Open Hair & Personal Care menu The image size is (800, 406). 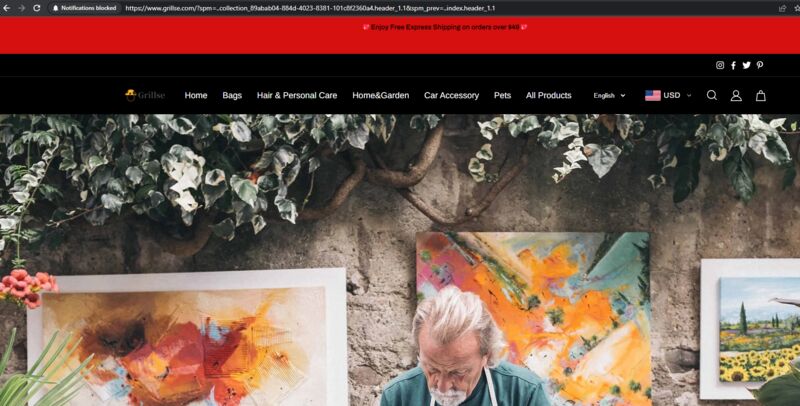297,95
